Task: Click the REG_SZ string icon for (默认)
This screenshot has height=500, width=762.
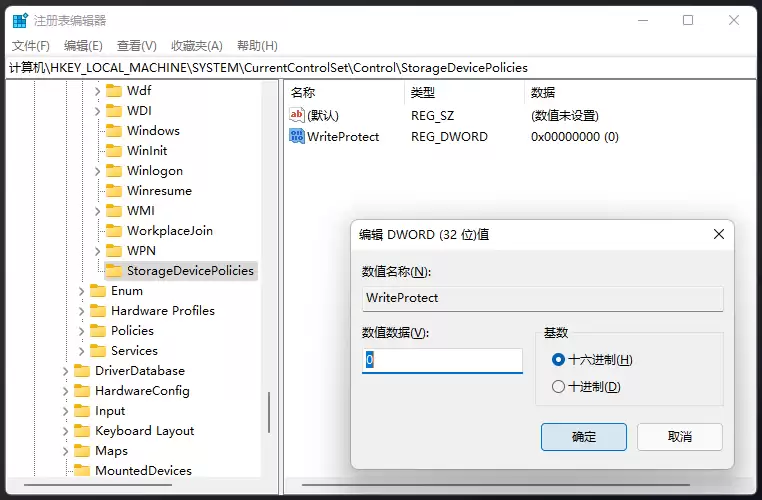Action: coord(296,115)
